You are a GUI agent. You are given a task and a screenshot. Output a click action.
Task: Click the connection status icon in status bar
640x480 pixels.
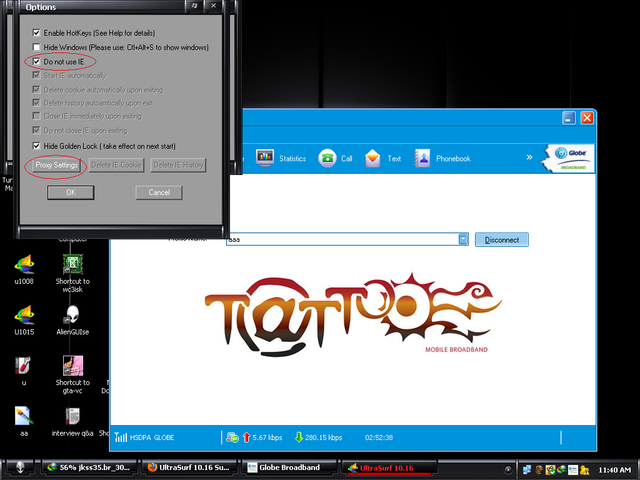point(232,437)
